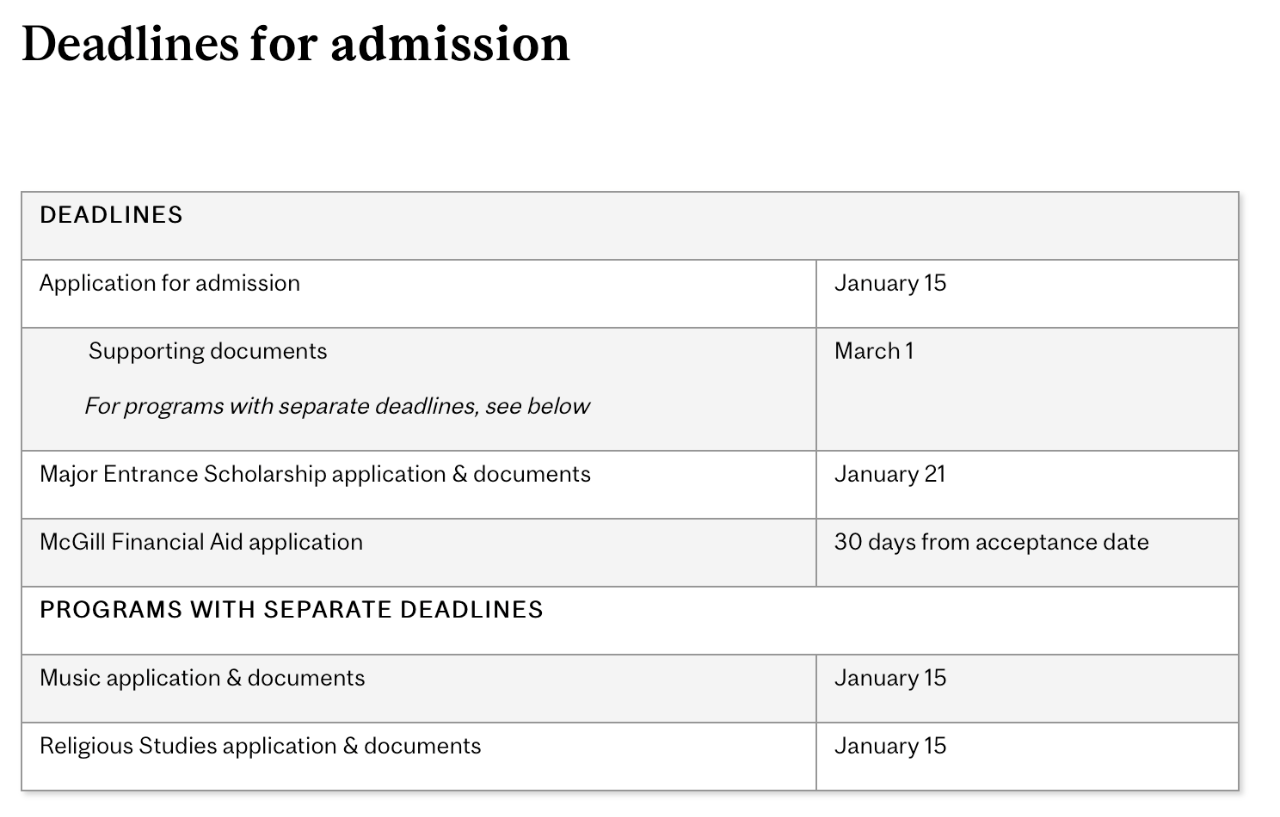Click the word Scholarship in the table
Image resolution: width=1280 pixels, height=817 pixels.
point(265,474)
